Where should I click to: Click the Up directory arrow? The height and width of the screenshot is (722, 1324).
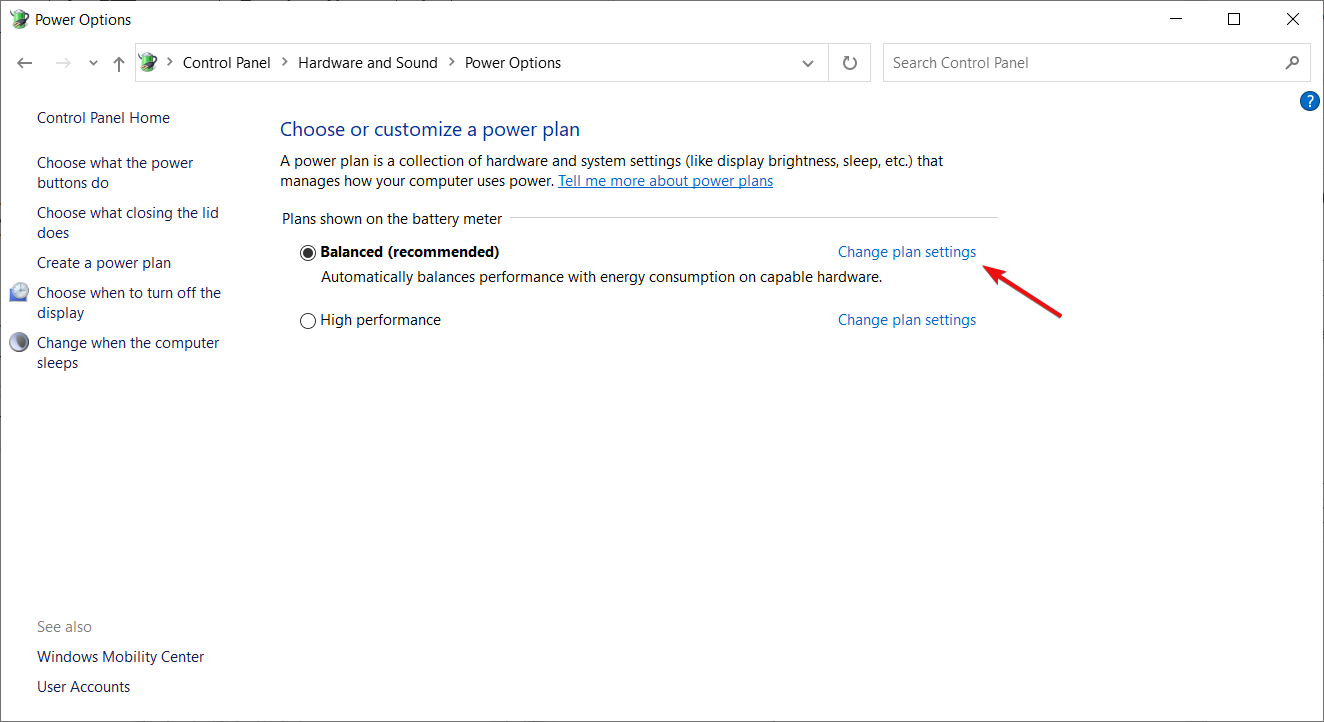(x=119, y=63)
